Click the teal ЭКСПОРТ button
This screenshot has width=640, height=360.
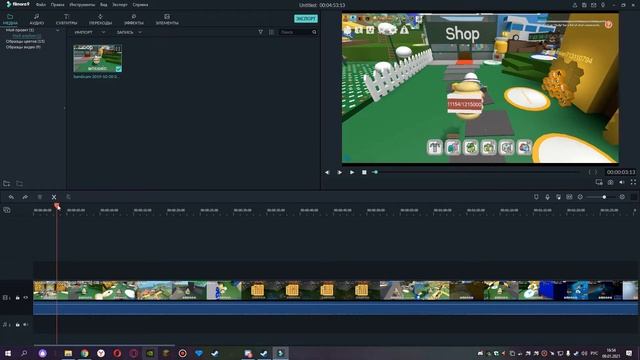click(306, 19)
